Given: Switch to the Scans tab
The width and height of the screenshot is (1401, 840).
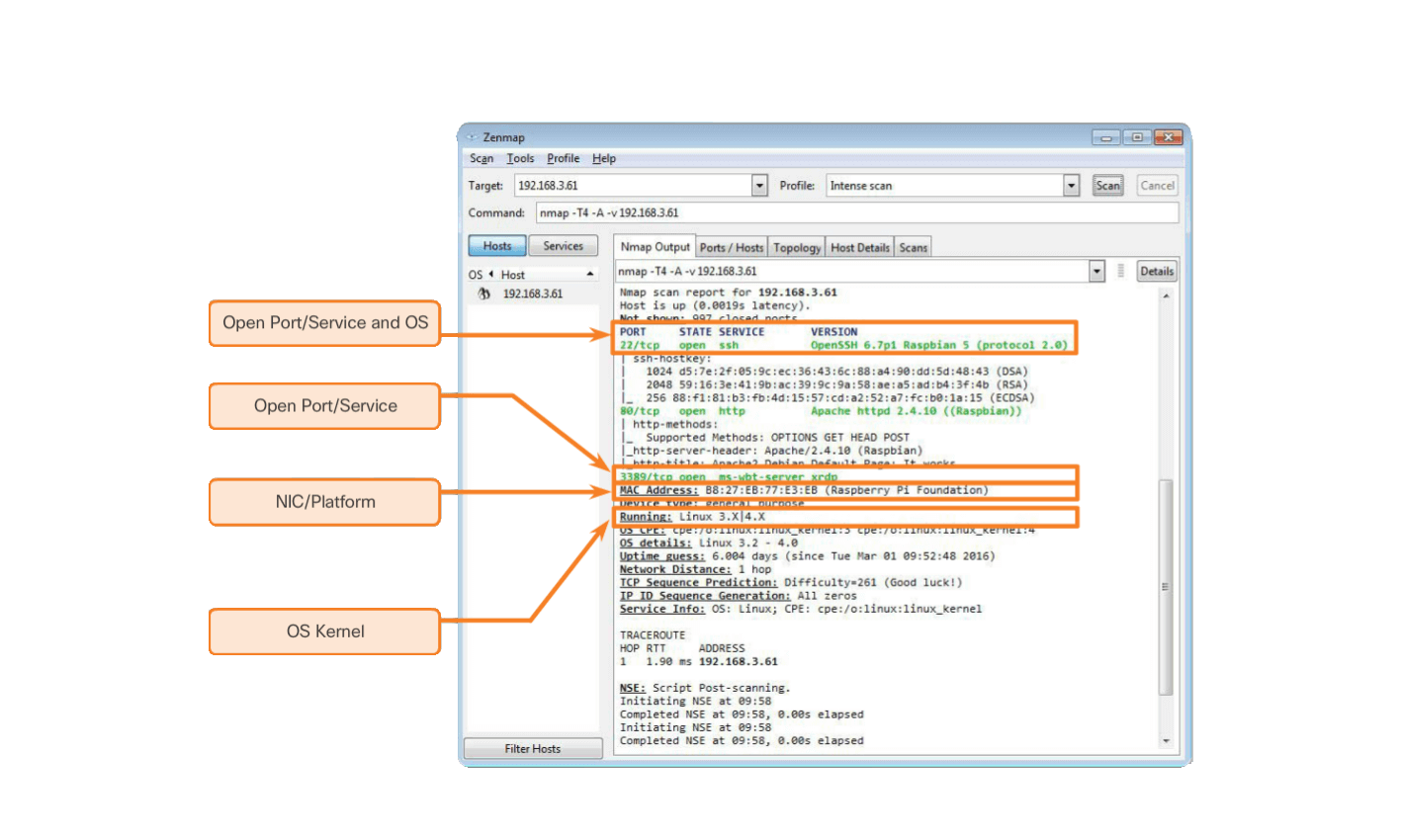Looking at the screenshot, I should (914, 248).
